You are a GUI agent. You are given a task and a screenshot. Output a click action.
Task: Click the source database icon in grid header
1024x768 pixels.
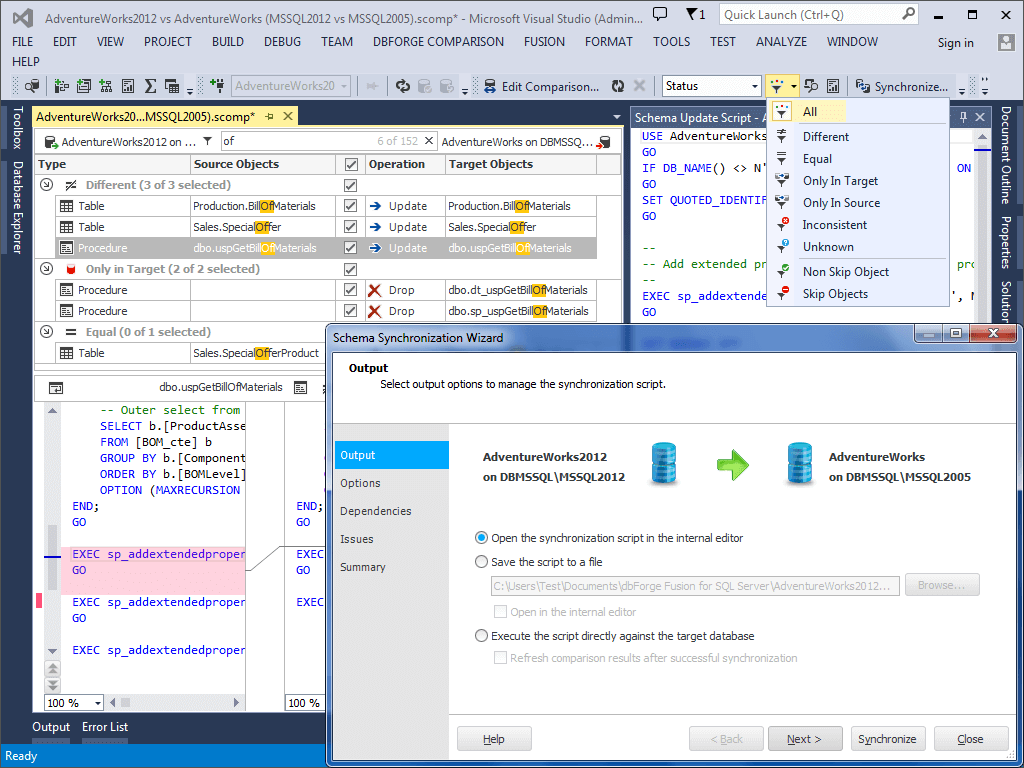[x=51, y=142]
